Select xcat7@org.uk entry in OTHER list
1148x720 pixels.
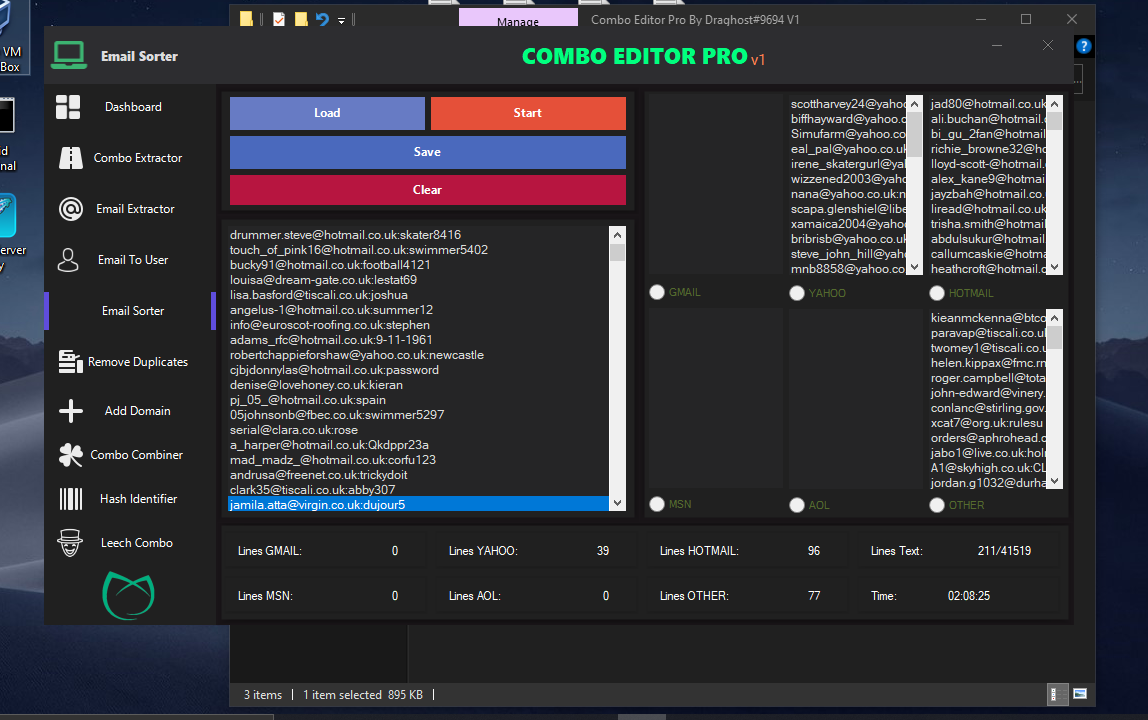(988, 423)
